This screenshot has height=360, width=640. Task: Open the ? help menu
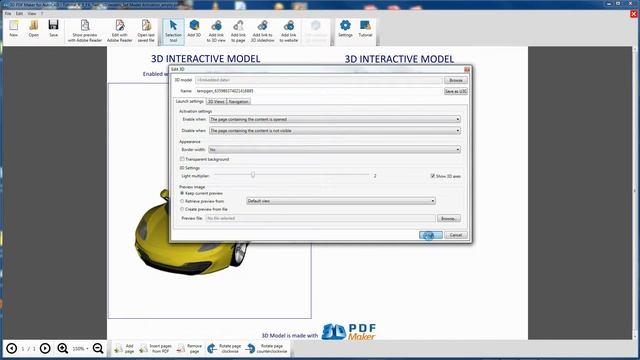point(42,13)
